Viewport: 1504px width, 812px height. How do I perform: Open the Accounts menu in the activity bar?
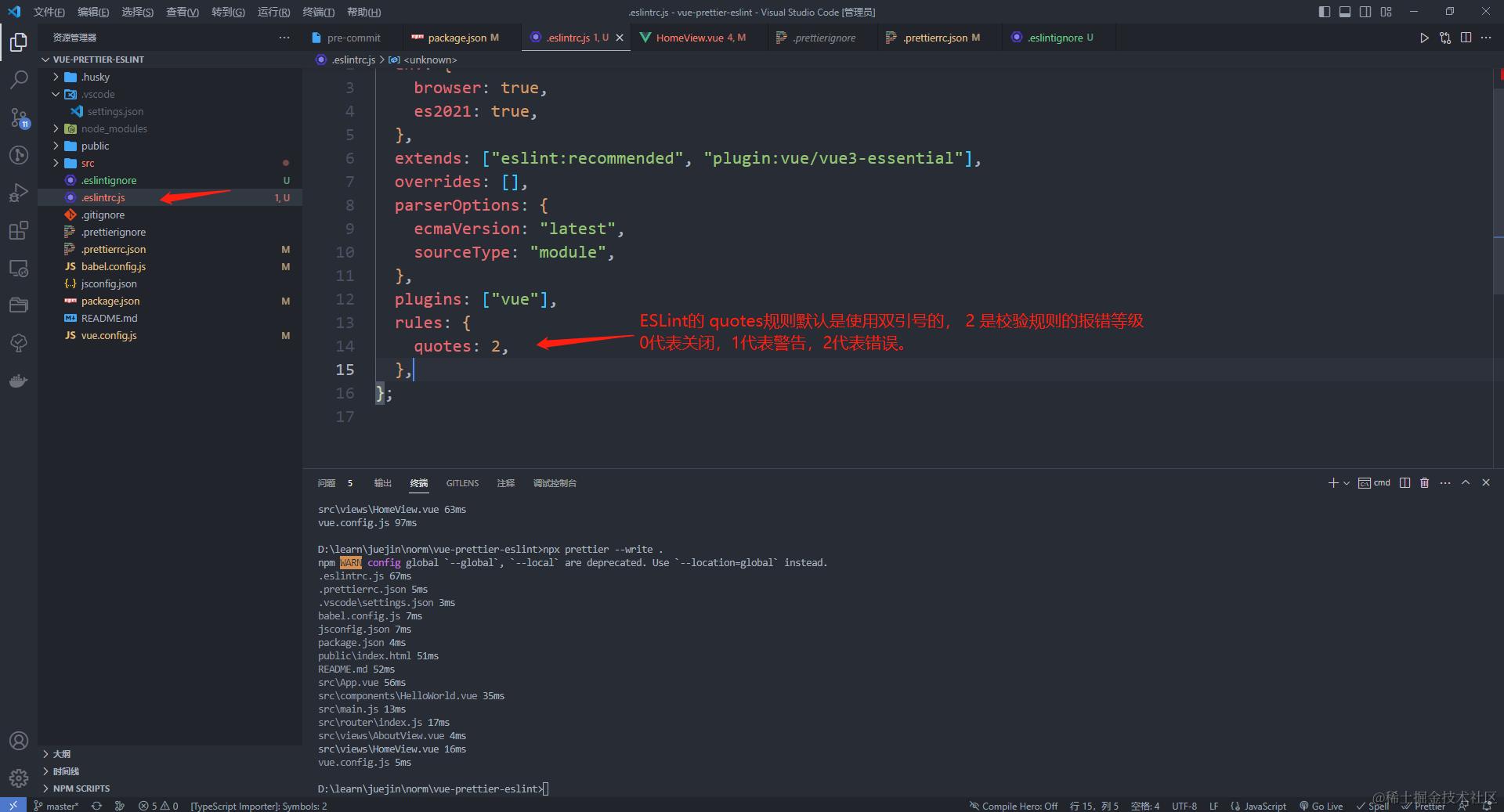tap(19, 741)
